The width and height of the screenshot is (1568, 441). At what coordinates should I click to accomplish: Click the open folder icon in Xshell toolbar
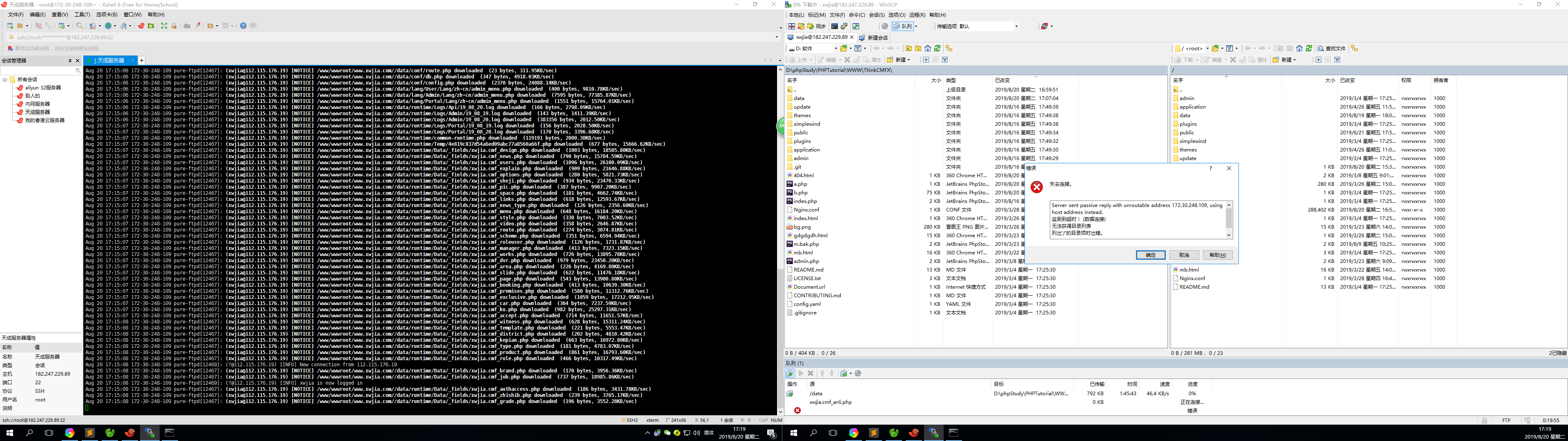pyautogui.click(x=20, y=26)
